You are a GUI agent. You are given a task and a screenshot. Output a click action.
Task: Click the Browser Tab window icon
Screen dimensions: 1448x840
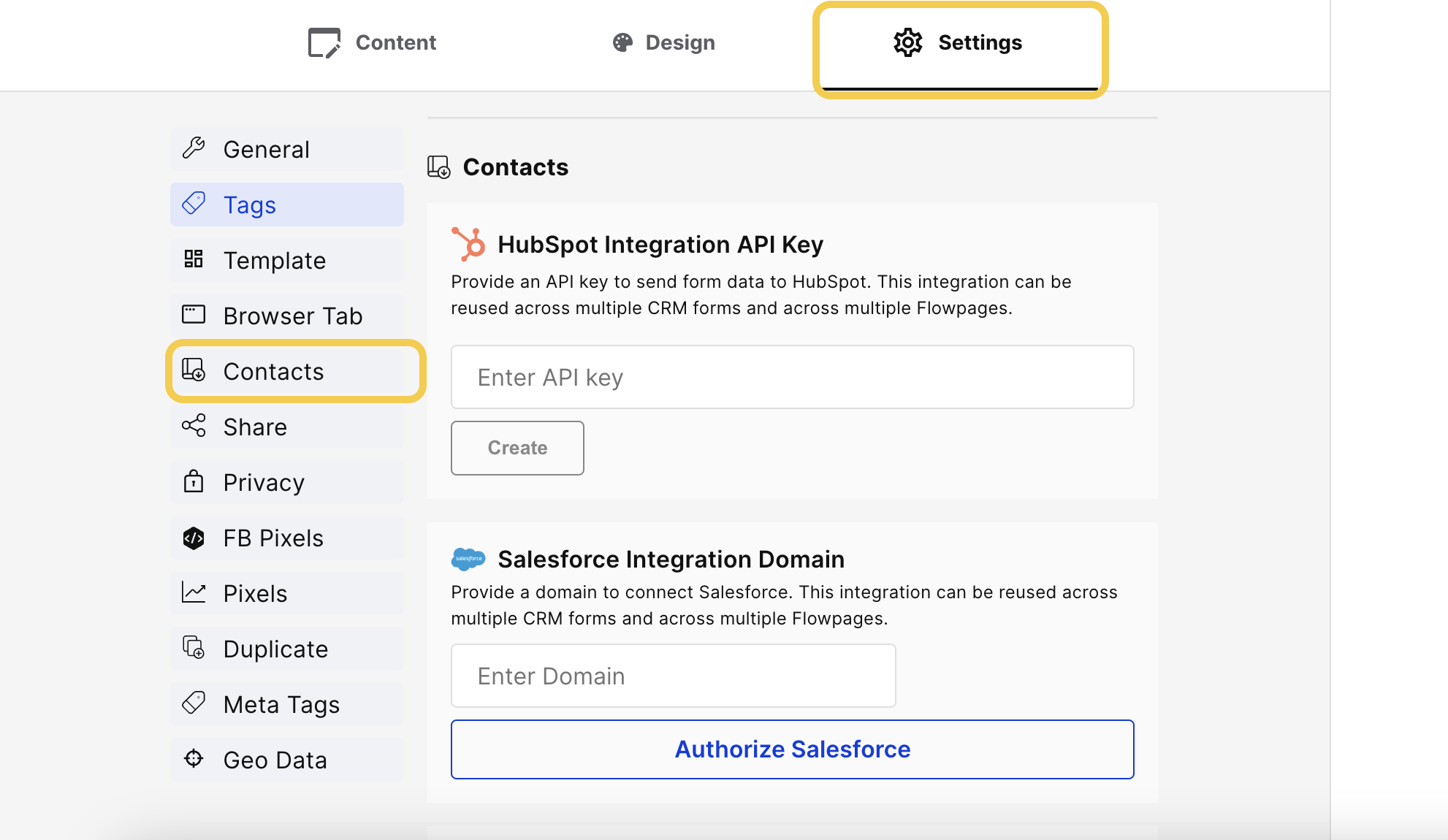pyautogui.click(x=194, y=314)
